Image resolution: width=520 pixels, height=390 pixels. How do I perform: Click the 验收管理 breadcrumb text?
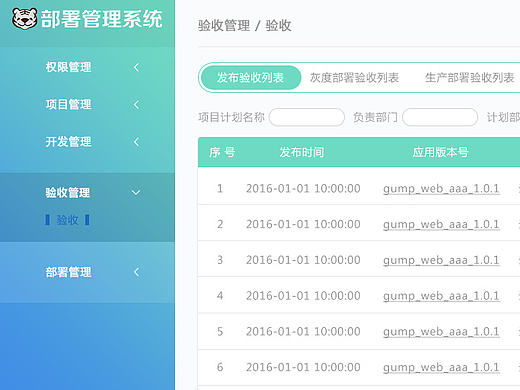[224, 26]
